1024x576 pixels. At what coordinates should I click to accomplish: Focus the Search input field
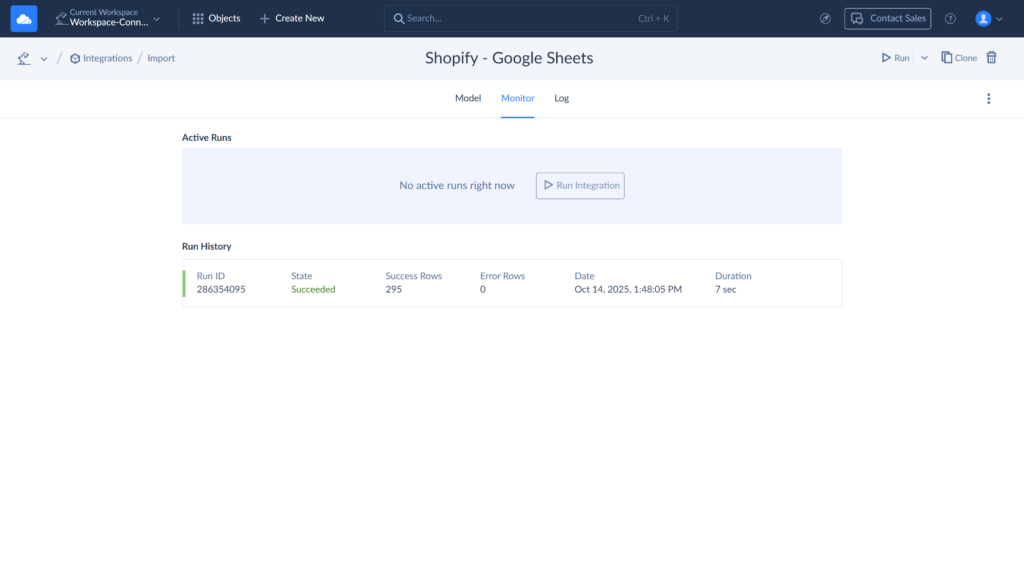click(520, 18)
